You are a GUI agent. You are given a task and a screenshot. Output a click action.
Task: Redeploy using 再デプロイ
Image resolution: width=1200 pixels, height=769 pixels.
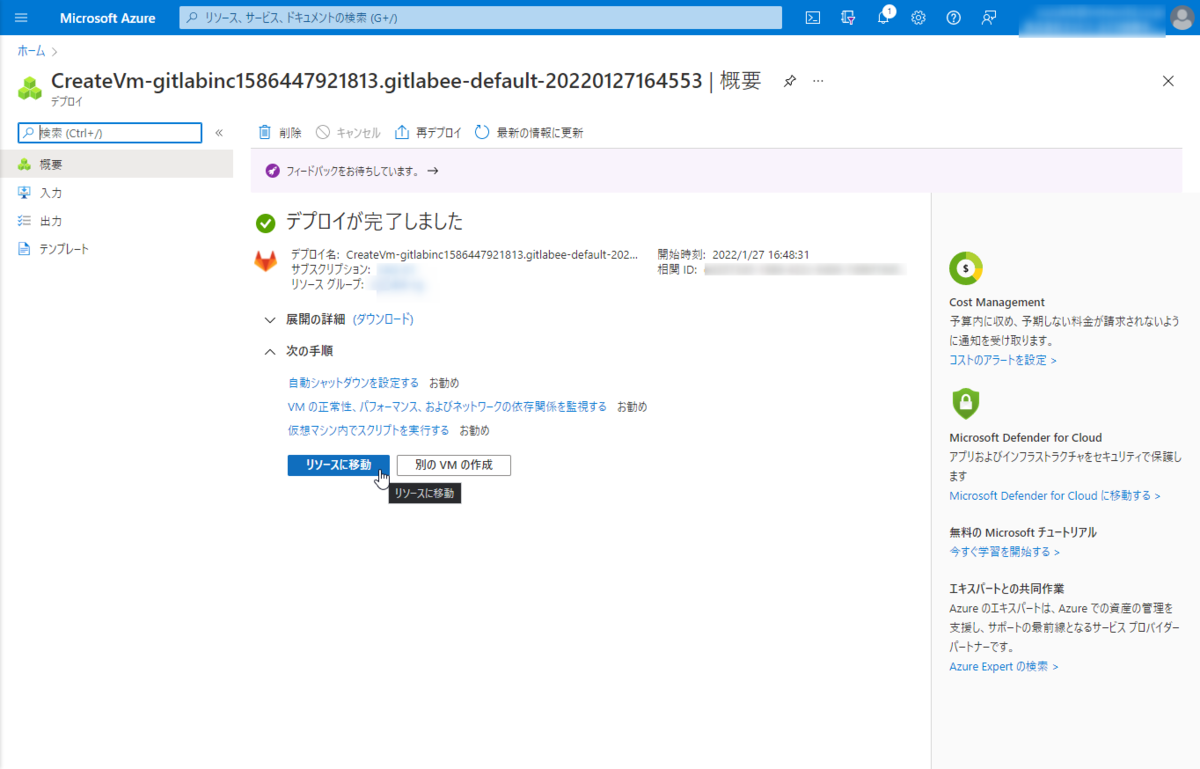pos(428,131)
